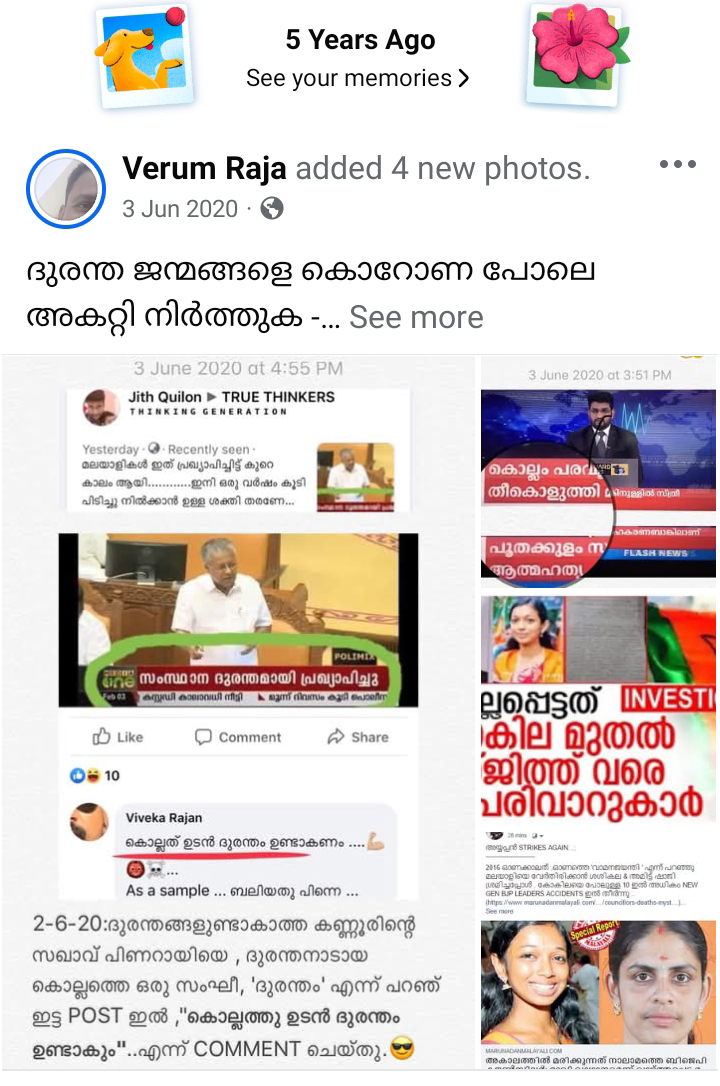Open See your memories chevron link
The image size is (720, 1086).
(358, 78)
